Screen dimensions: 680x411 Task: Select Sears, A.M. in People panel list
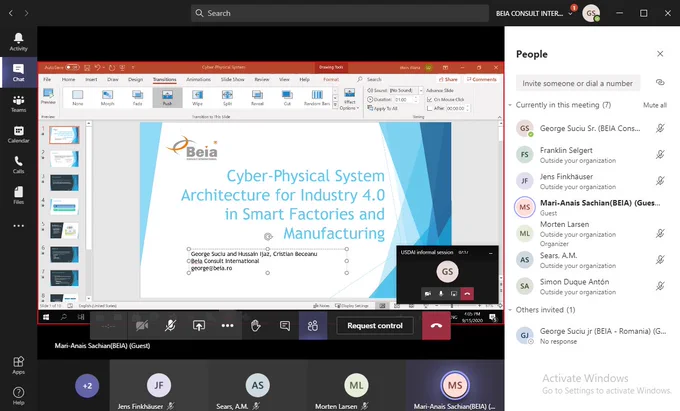pos(591,260)
